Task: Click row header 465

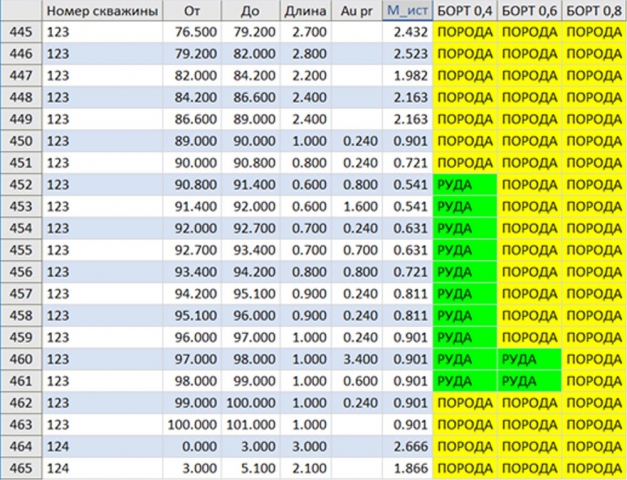Action: pyautogui.click(x=20, y=467)
